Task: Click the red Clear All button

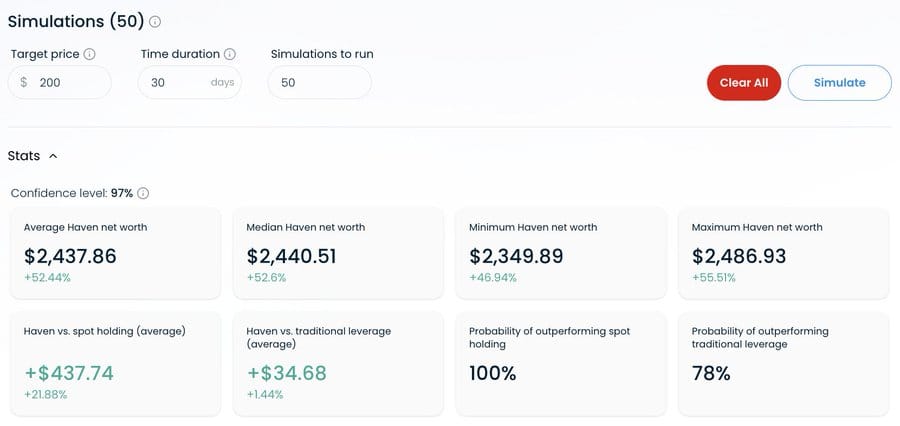Action: point(744,83)
